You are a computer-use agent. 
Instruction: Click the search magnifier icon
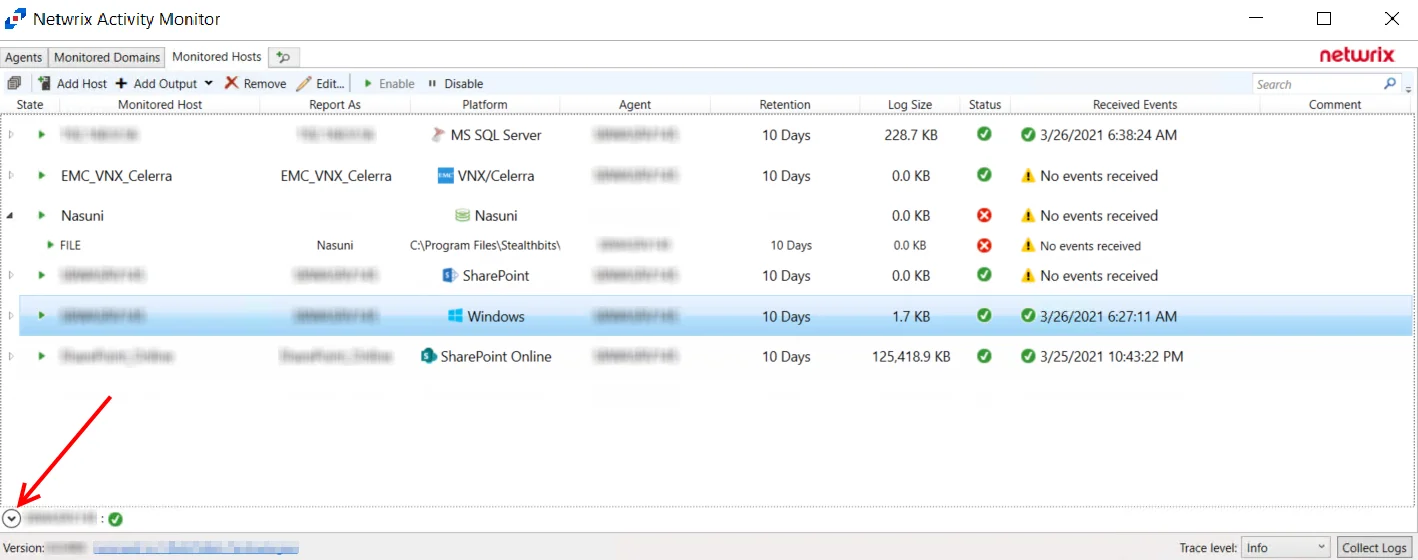(x=1390, y=84)
